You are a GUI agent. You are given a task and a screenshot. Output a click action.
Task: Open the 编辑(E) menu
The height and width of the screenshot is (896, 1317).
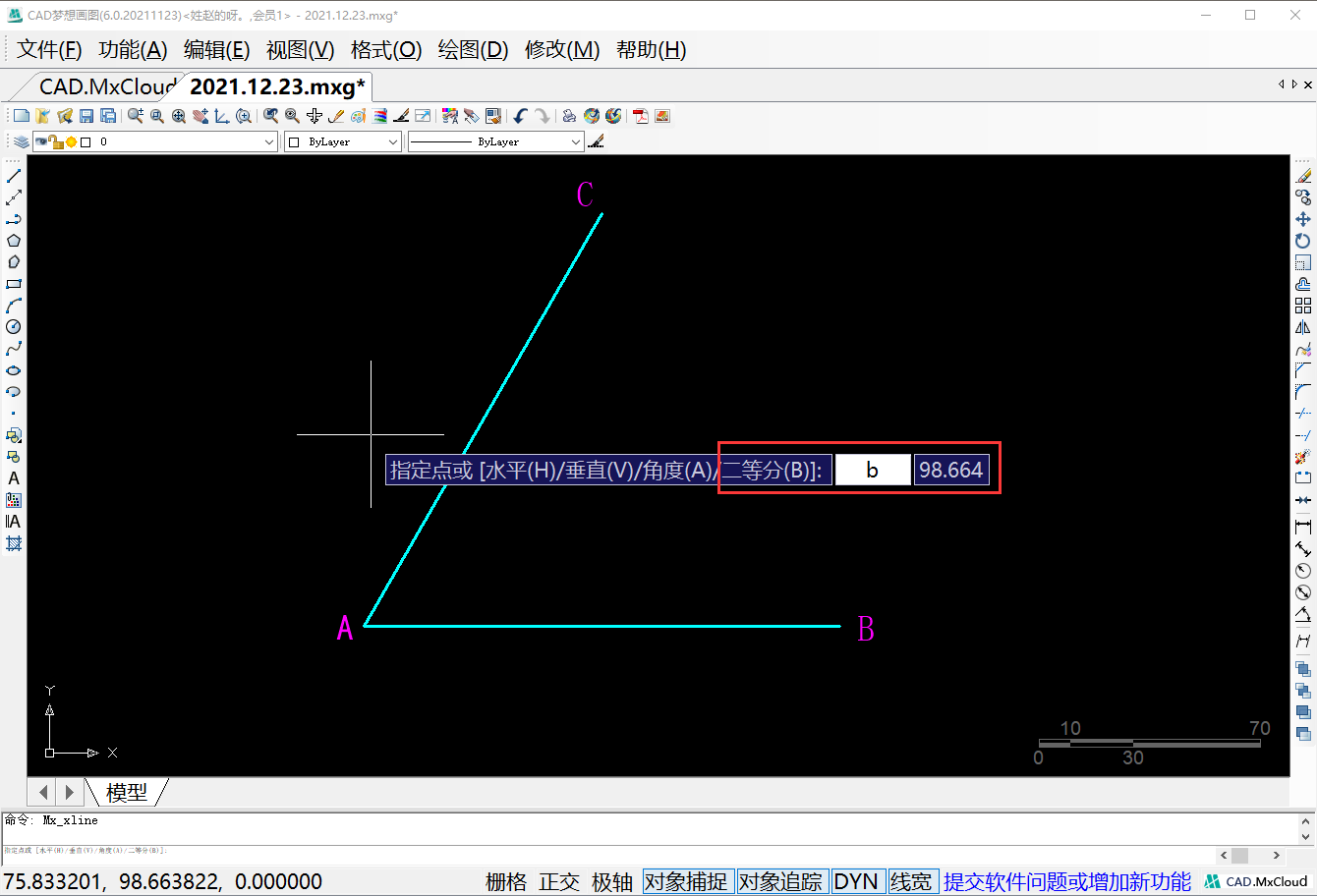(216, 50)
